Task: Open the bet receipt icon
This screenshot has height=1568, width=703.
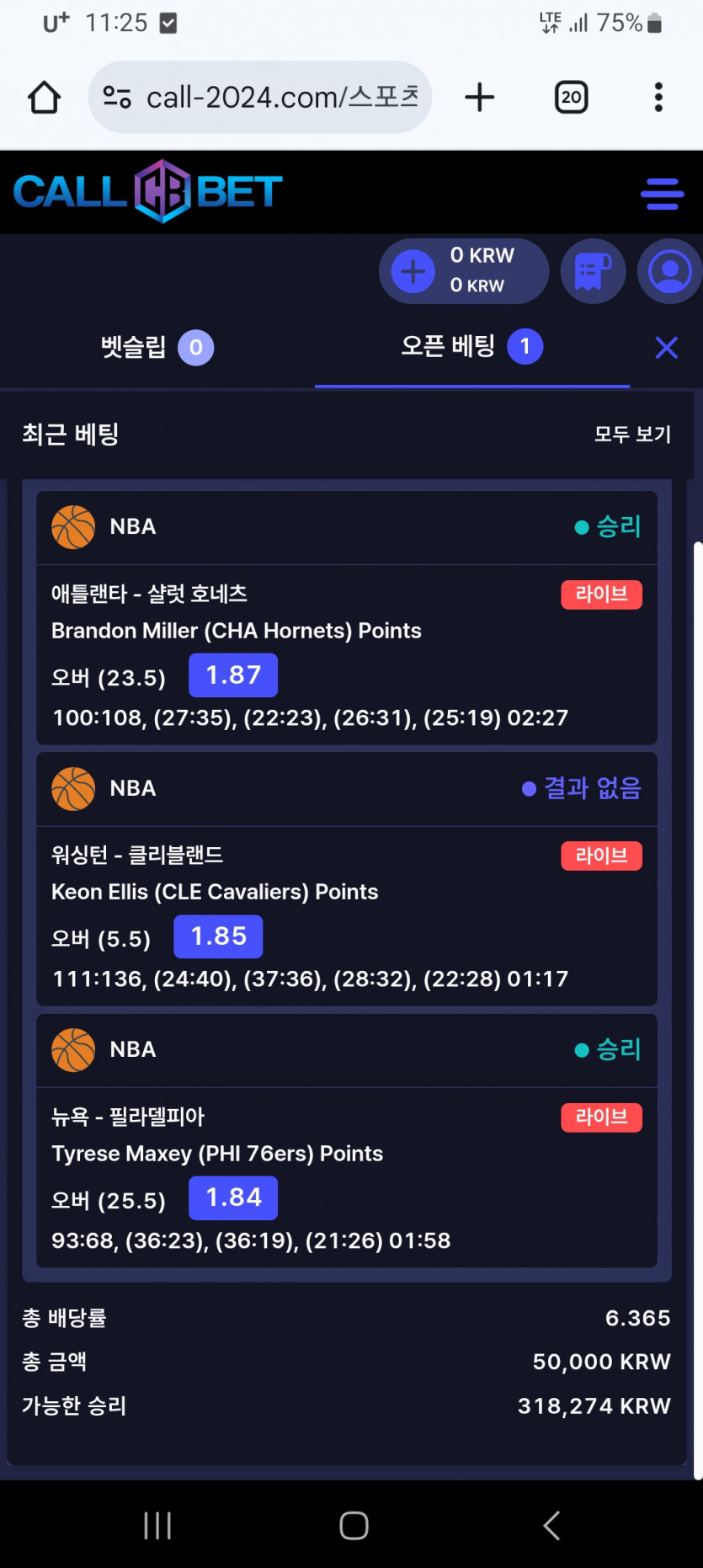Action: pyautogui.click(x=593, y=271)
